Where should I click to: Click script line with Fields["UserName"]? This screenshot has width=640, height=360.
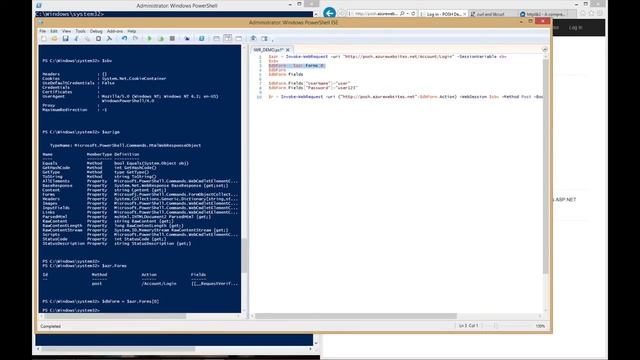[x=309, y=83]
